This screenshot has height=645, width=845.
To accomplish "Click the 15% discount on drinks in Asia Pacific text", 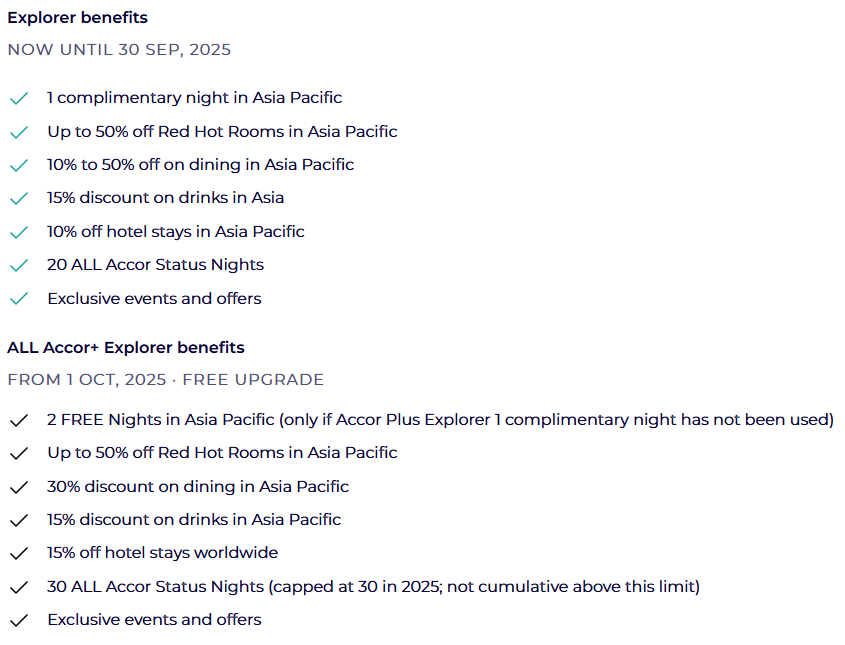I will tap(194, 519).
